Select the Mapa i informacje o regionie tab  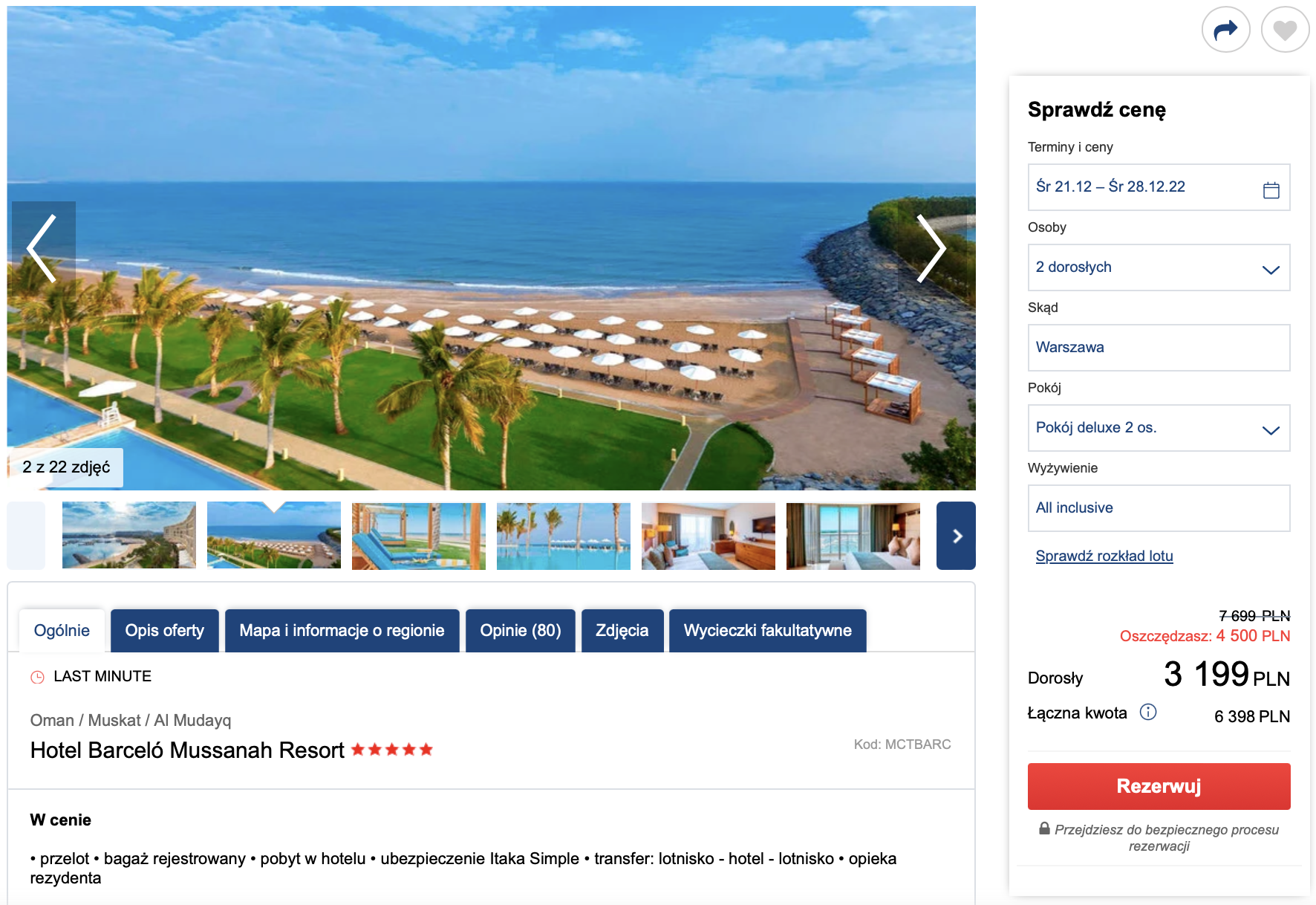coord(342,631)
